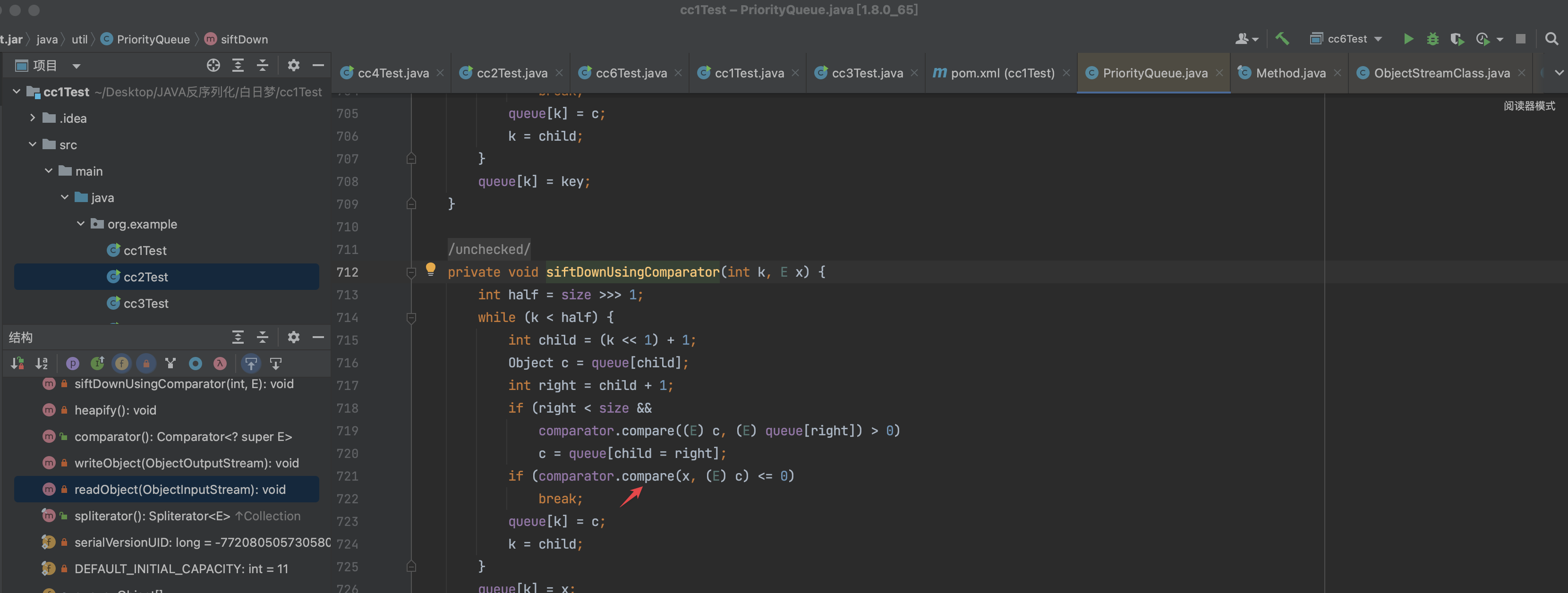
Task: Select cc1Test class in project tree
Action: click(145, 250)
